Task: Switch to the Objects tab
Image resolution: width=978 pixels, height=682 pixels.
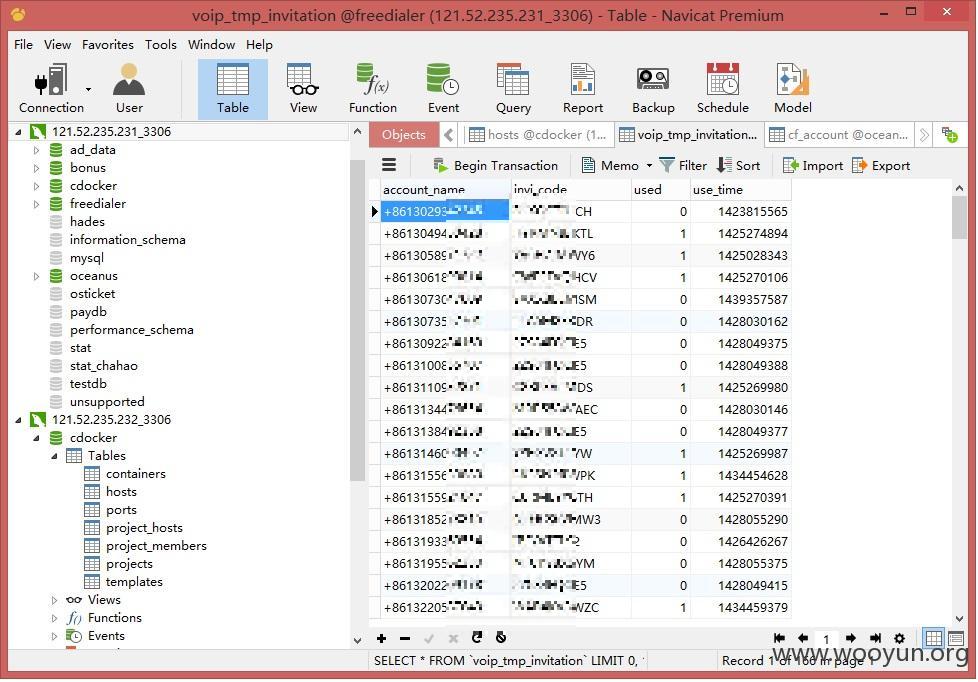Action: pyautogui.click(x=404, y=135)
